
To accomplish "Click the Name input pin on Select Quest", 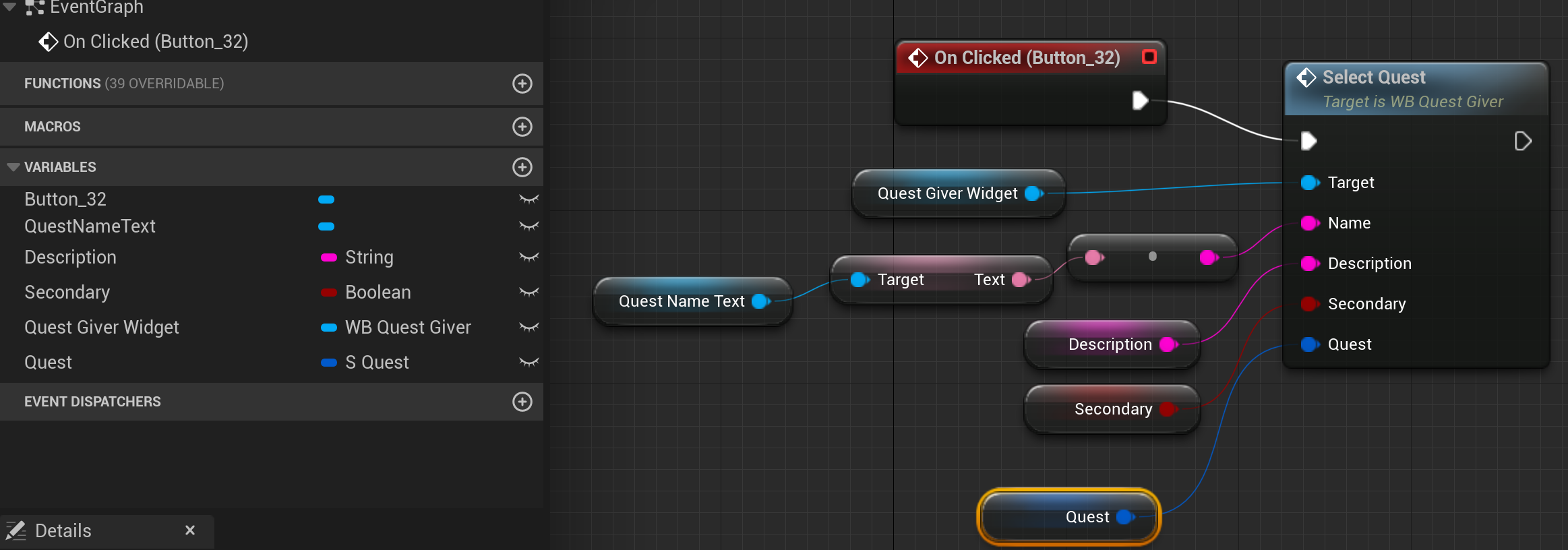I will (x=1310, y=223).
